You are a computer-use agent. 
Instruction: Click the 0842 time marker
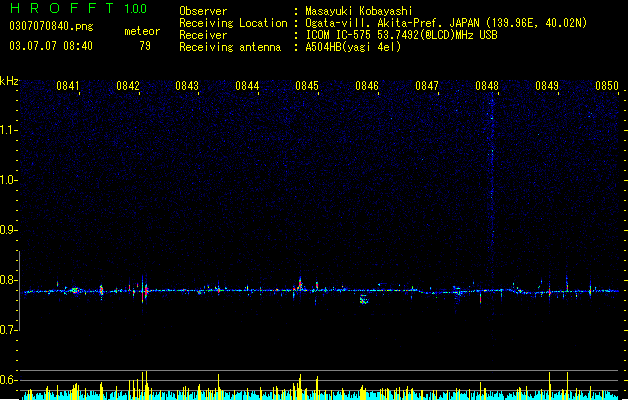(x=128, y=86)
